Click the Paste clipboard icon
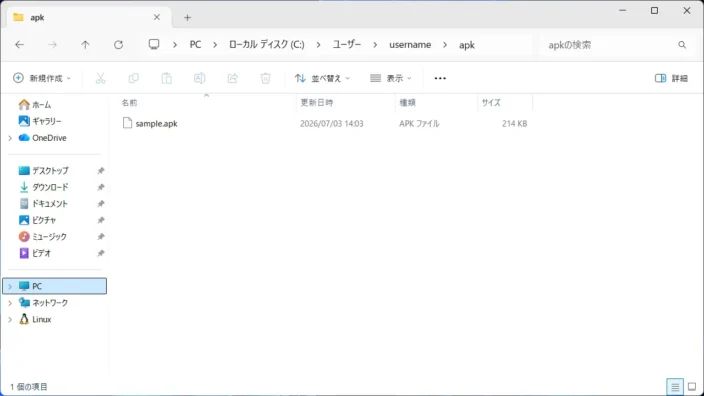The height and width of the screenshot is (396, 704). pyautogui.click(x=167, y=78)
